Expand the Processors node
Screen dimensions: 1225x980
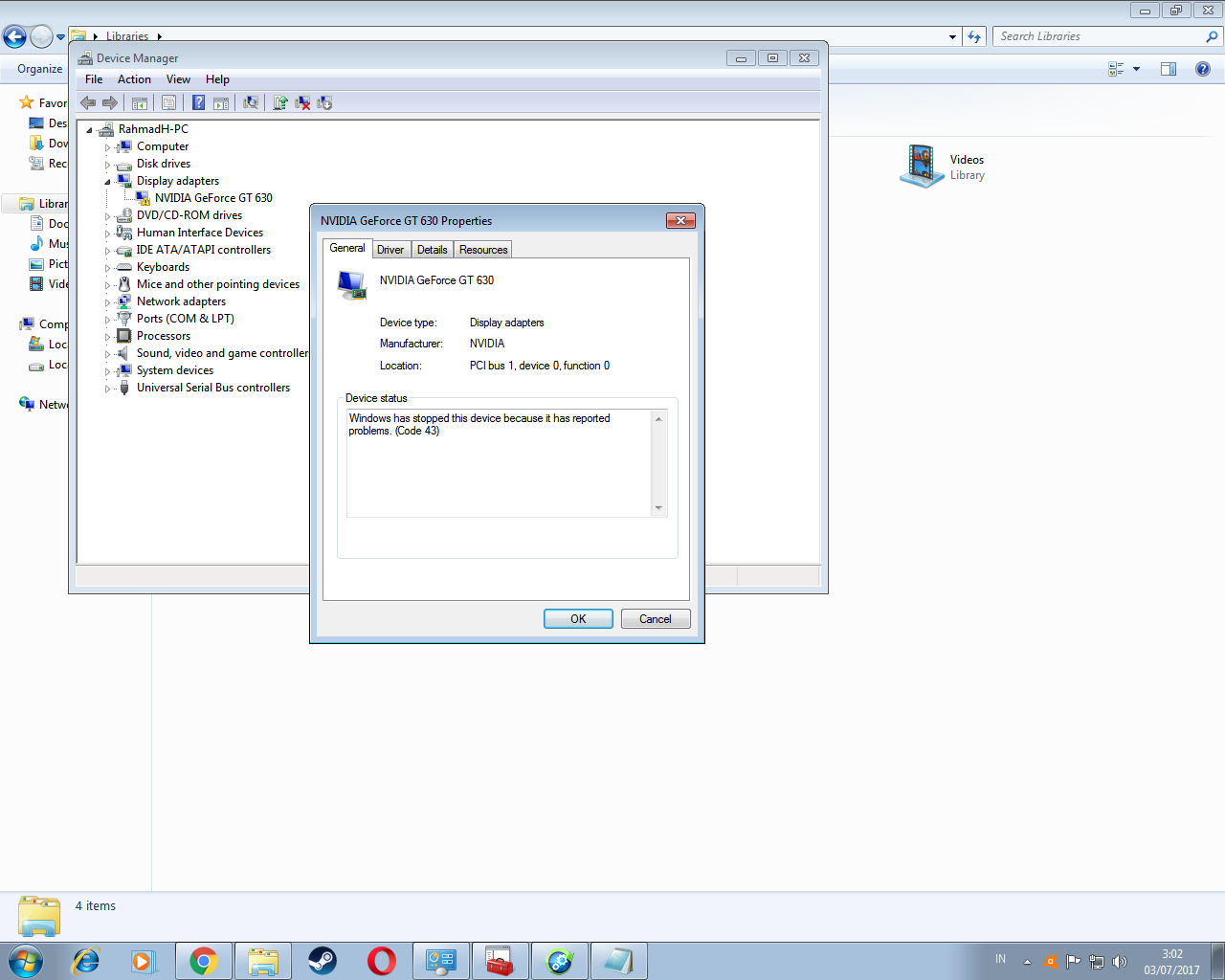107,337
